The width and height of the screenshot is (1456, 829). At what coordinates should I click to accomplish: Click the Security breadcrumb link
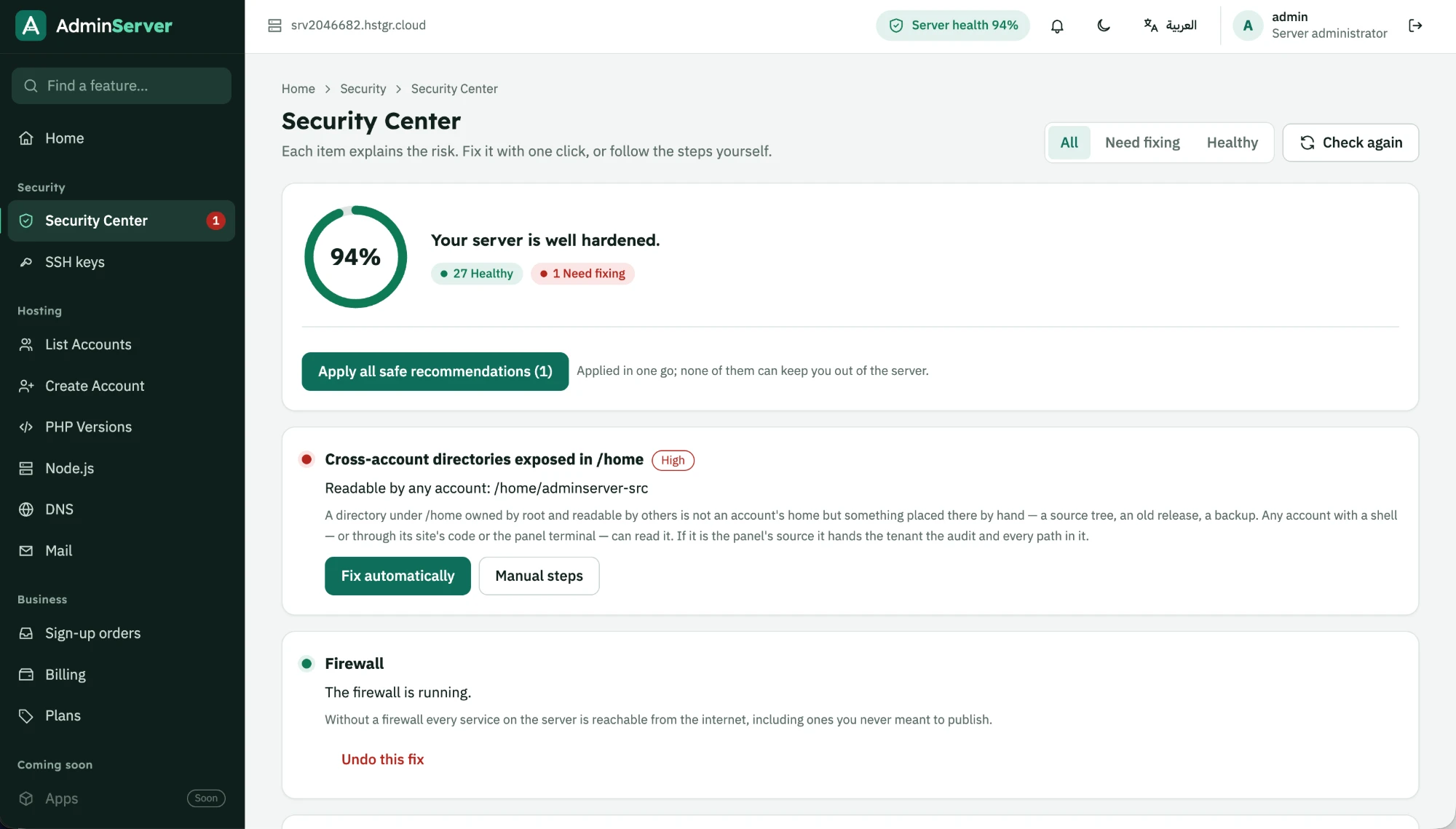363,89
